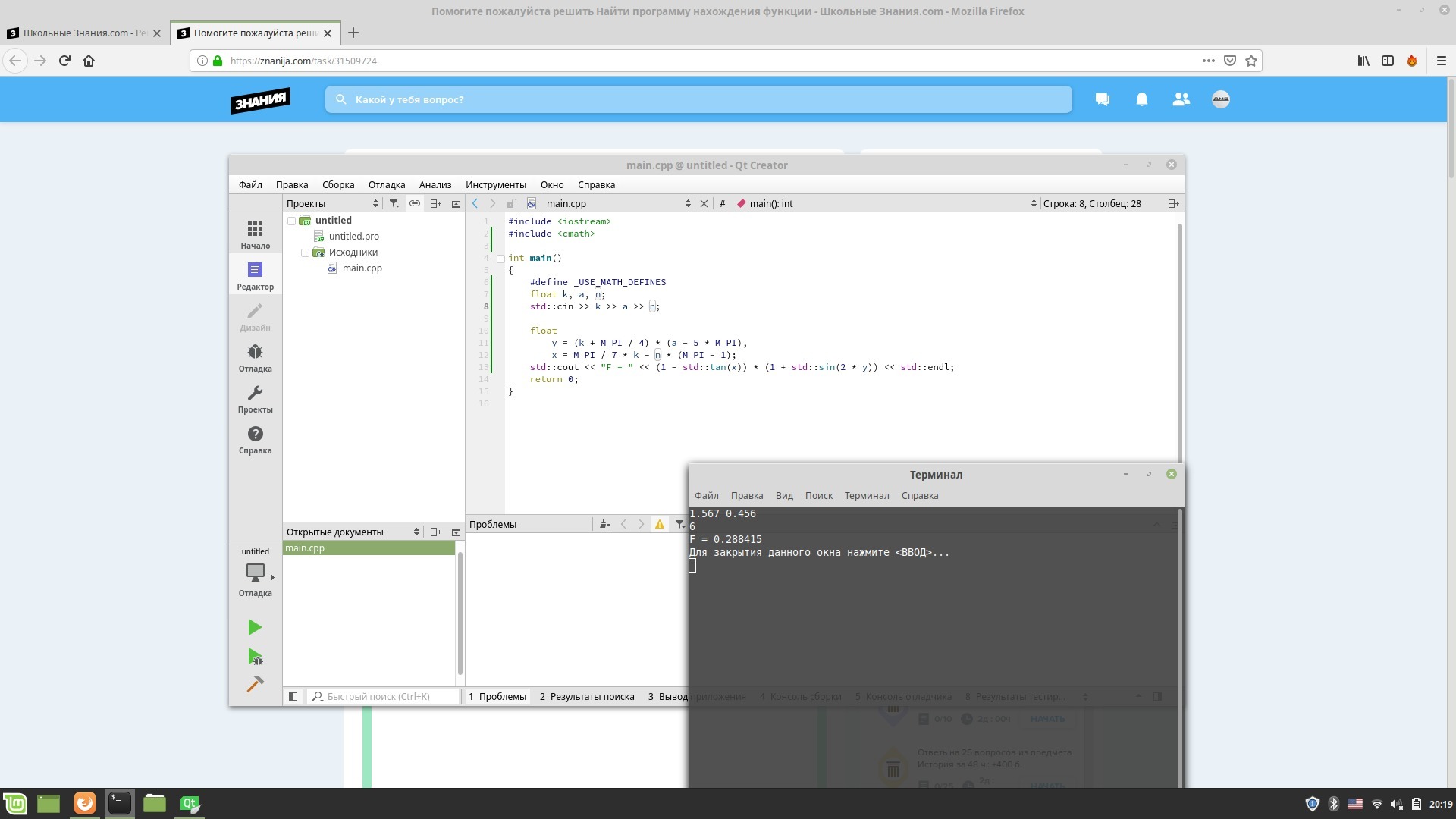Image resolution: width=1456 pixels, height=819 pixels.
Task: Switch to the Начало welcome mode
Action: coord(255,235)
